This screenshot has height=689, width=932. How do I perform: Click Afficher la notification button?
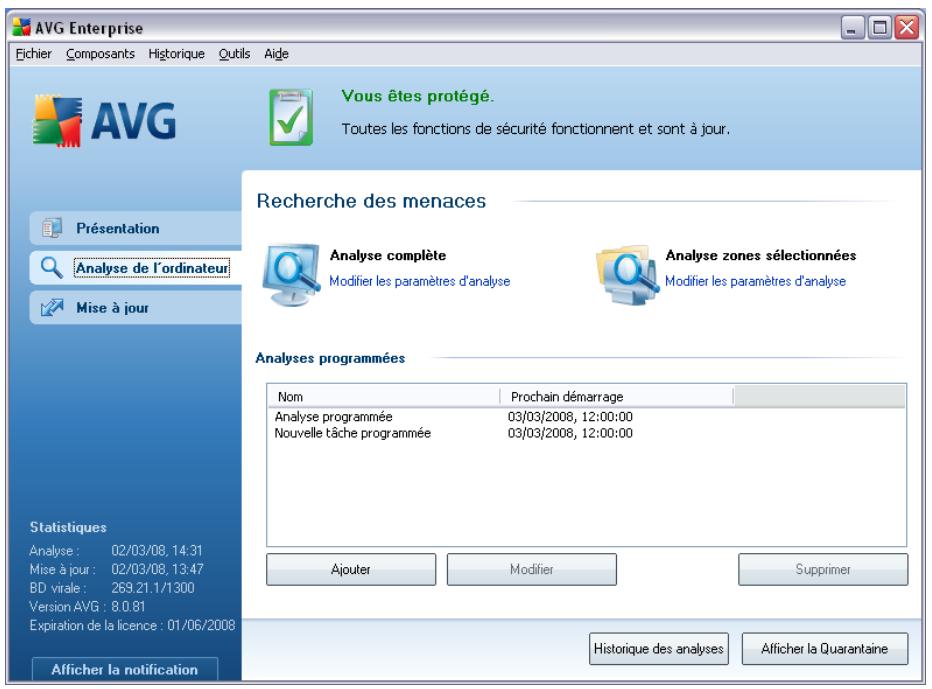point(125,669)
